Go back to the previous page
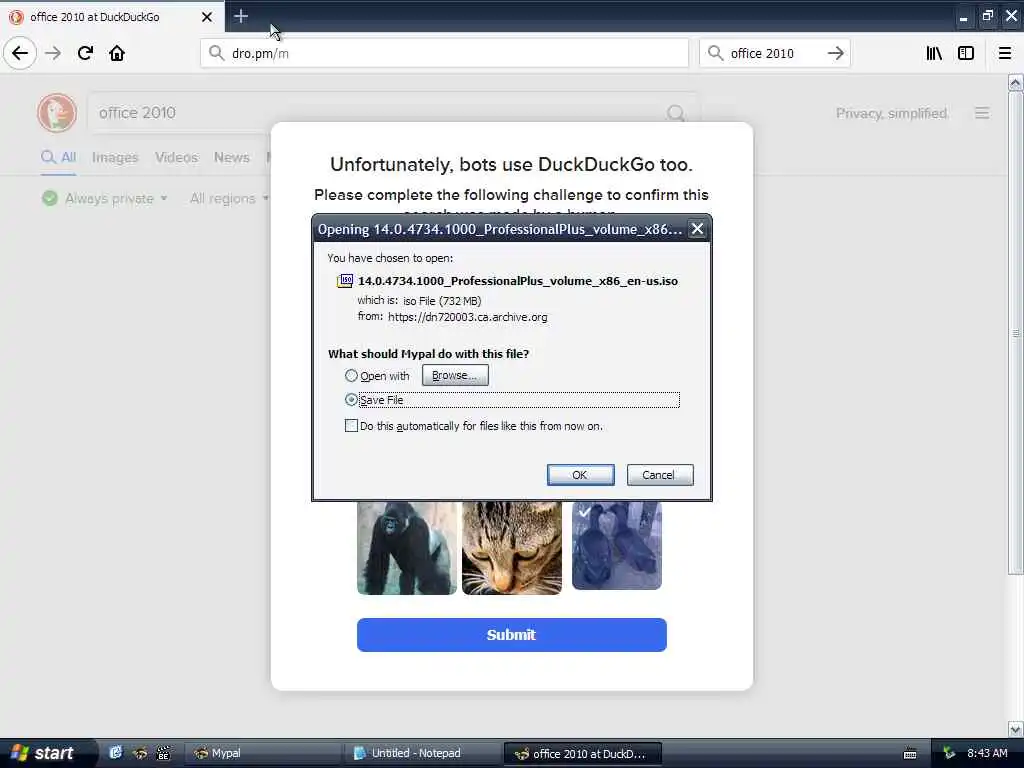1024x768 pixels. (20, 53)
